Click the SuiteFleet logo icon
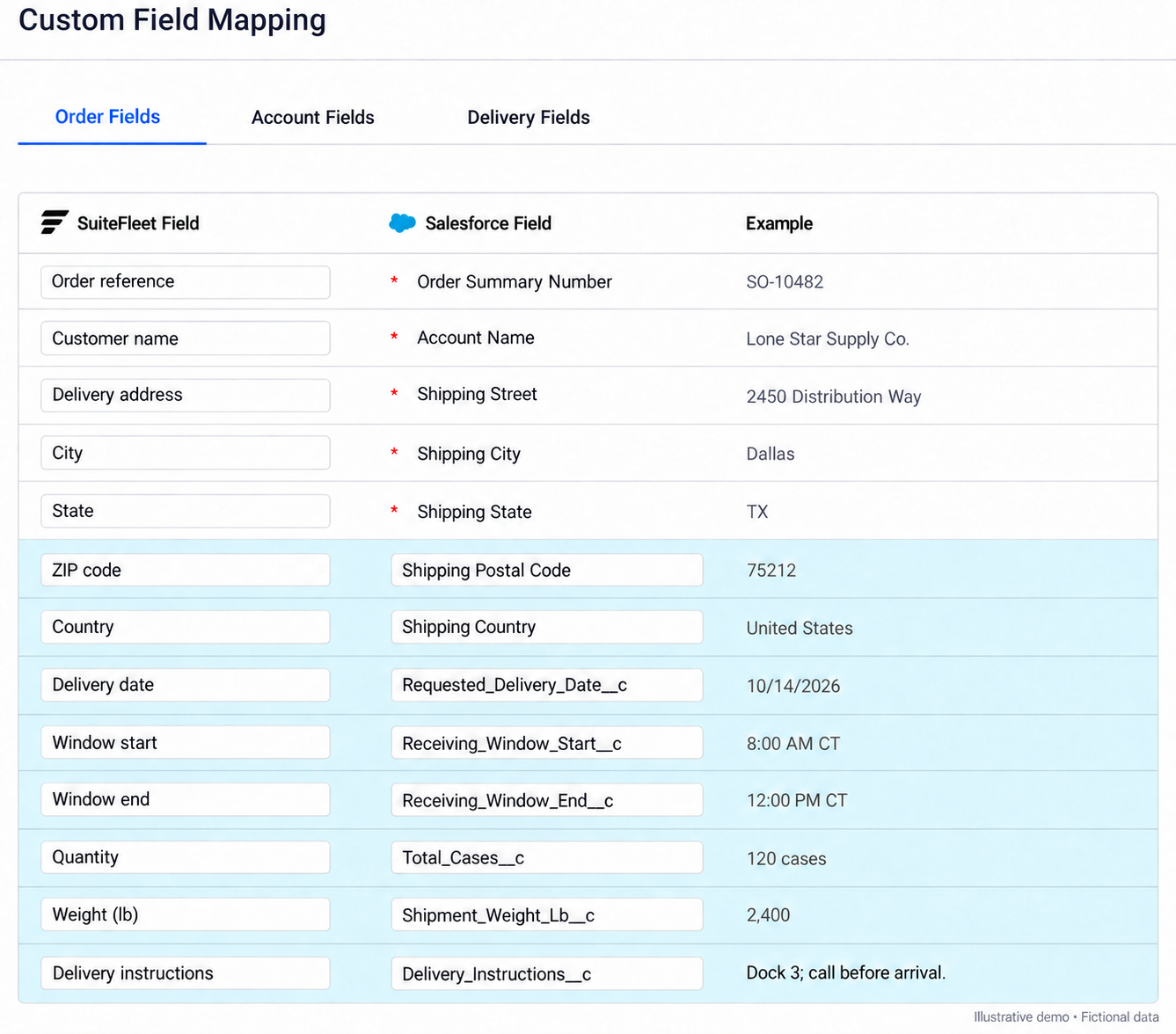 [55, 222]
